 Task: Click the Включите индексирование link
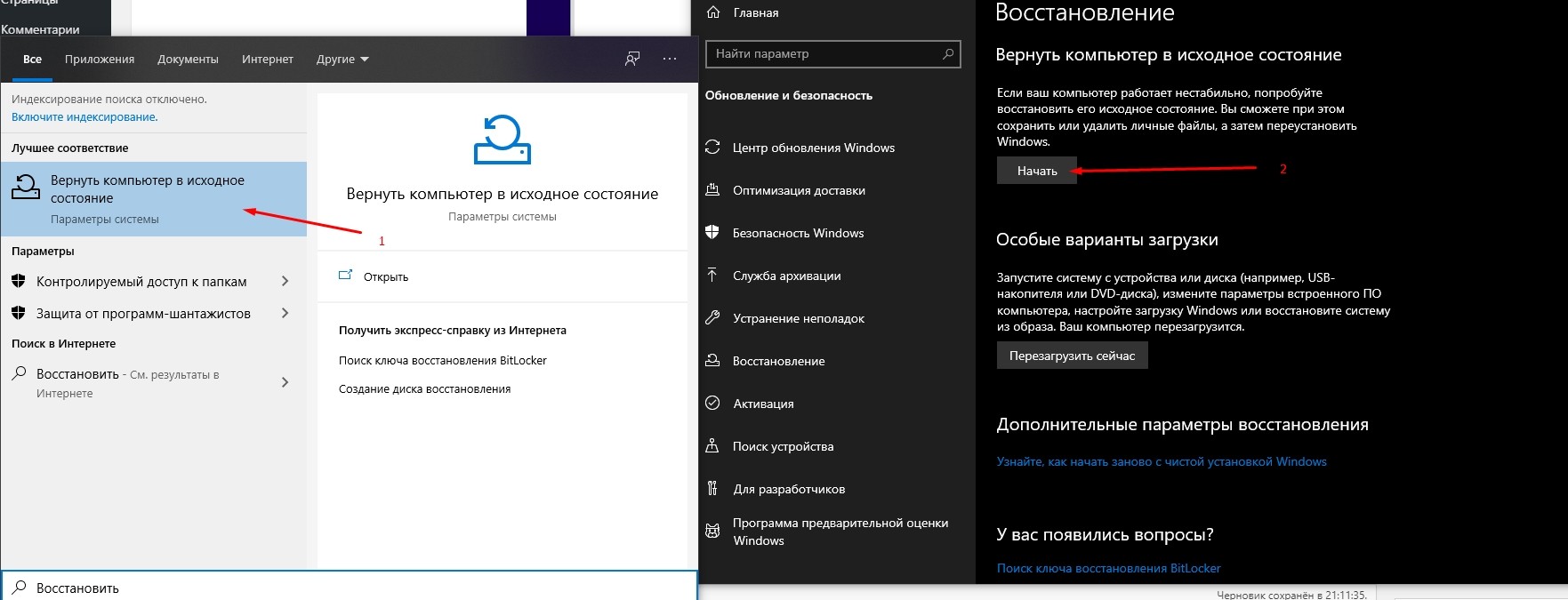pos(84,117)
